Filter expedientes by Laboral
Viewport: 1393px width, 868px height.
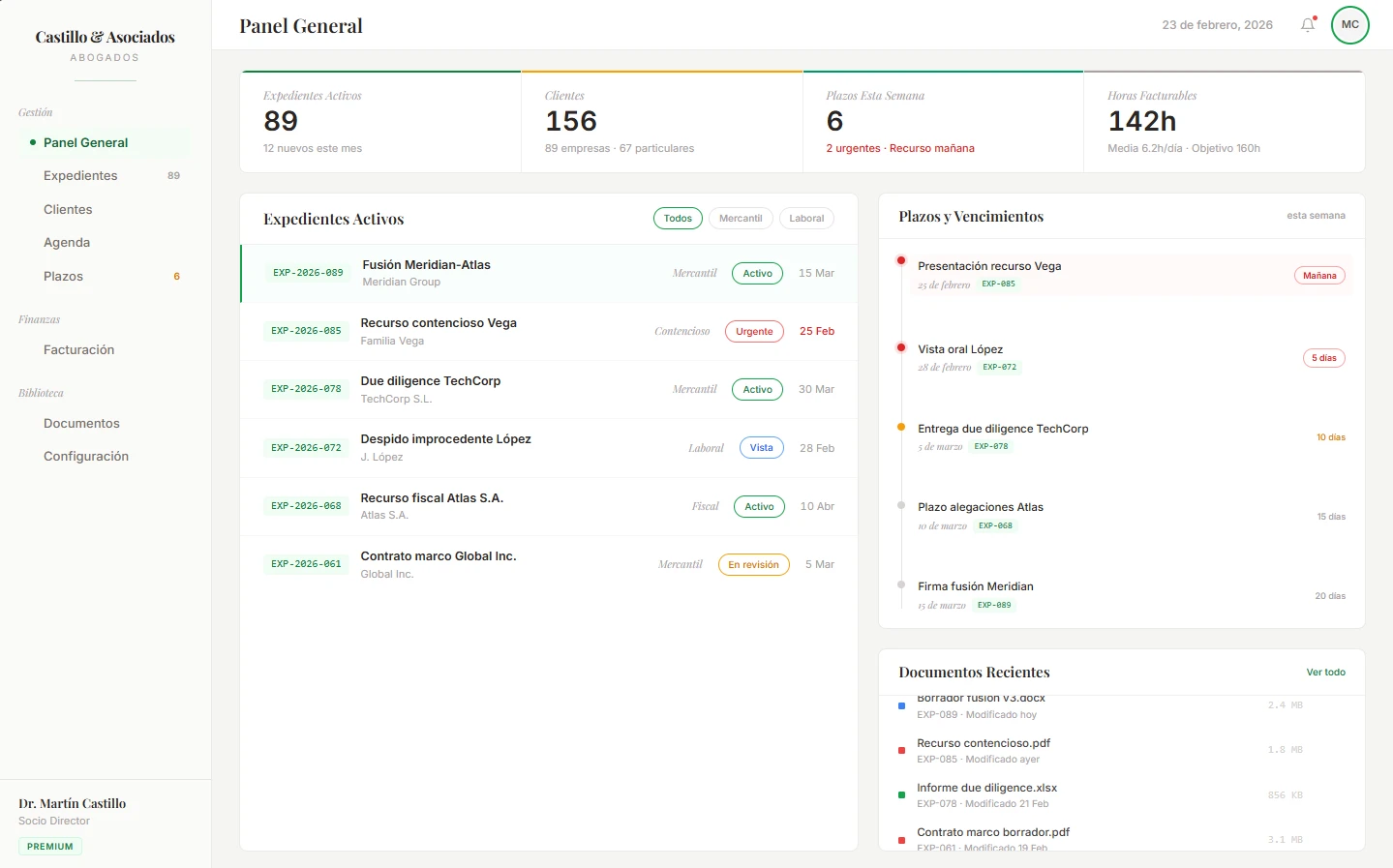coord(806,219)
